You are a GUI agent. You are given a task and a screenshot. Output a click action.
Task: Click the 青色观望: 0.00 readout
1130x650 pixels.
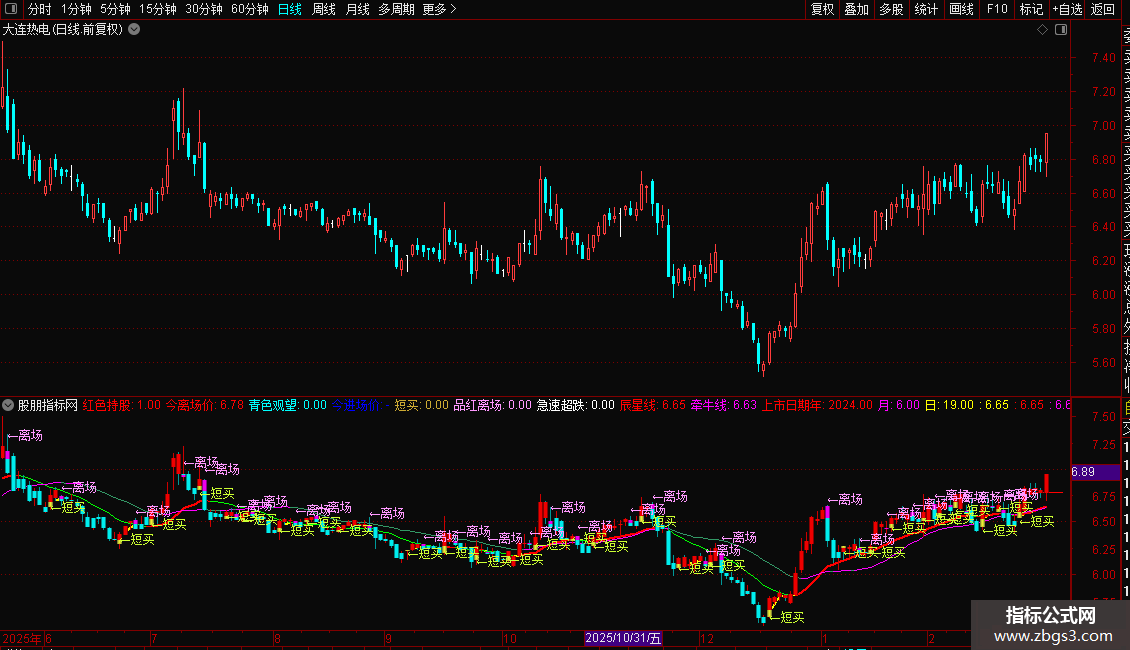[x=288, y=405]
